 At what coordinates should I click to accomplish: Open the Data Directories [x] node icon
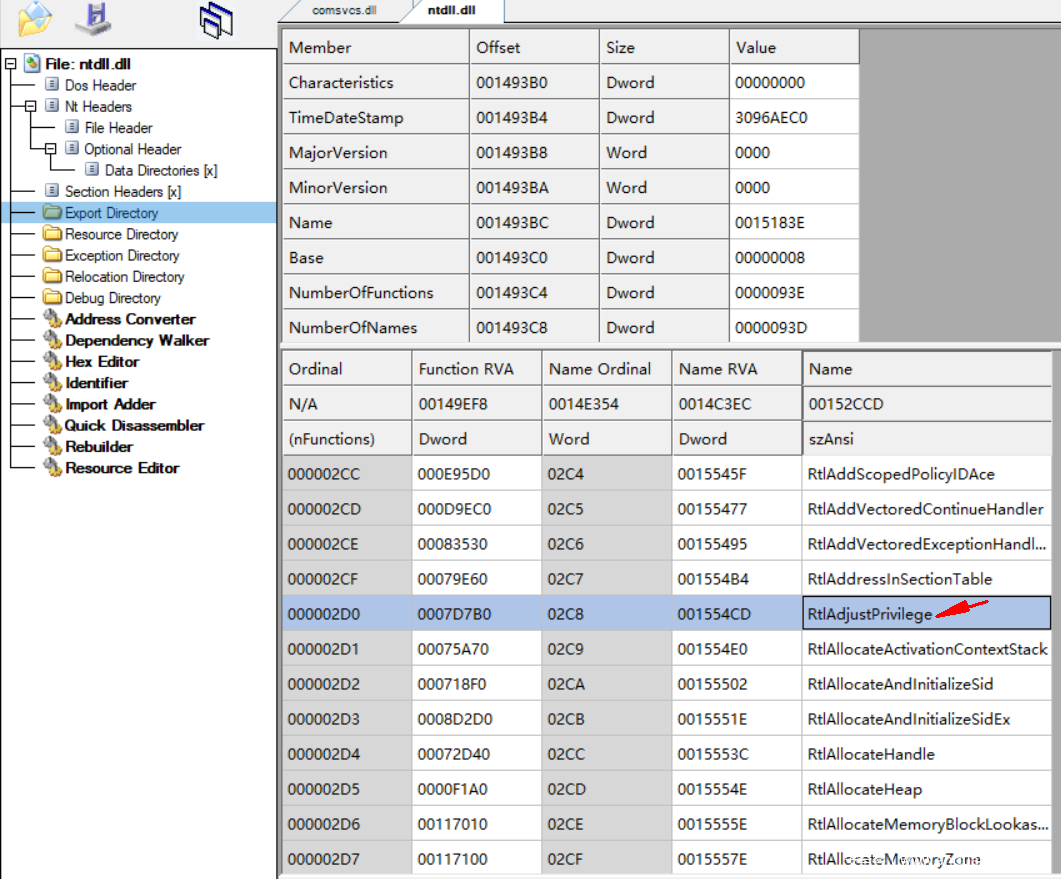[x=93, y=169]
